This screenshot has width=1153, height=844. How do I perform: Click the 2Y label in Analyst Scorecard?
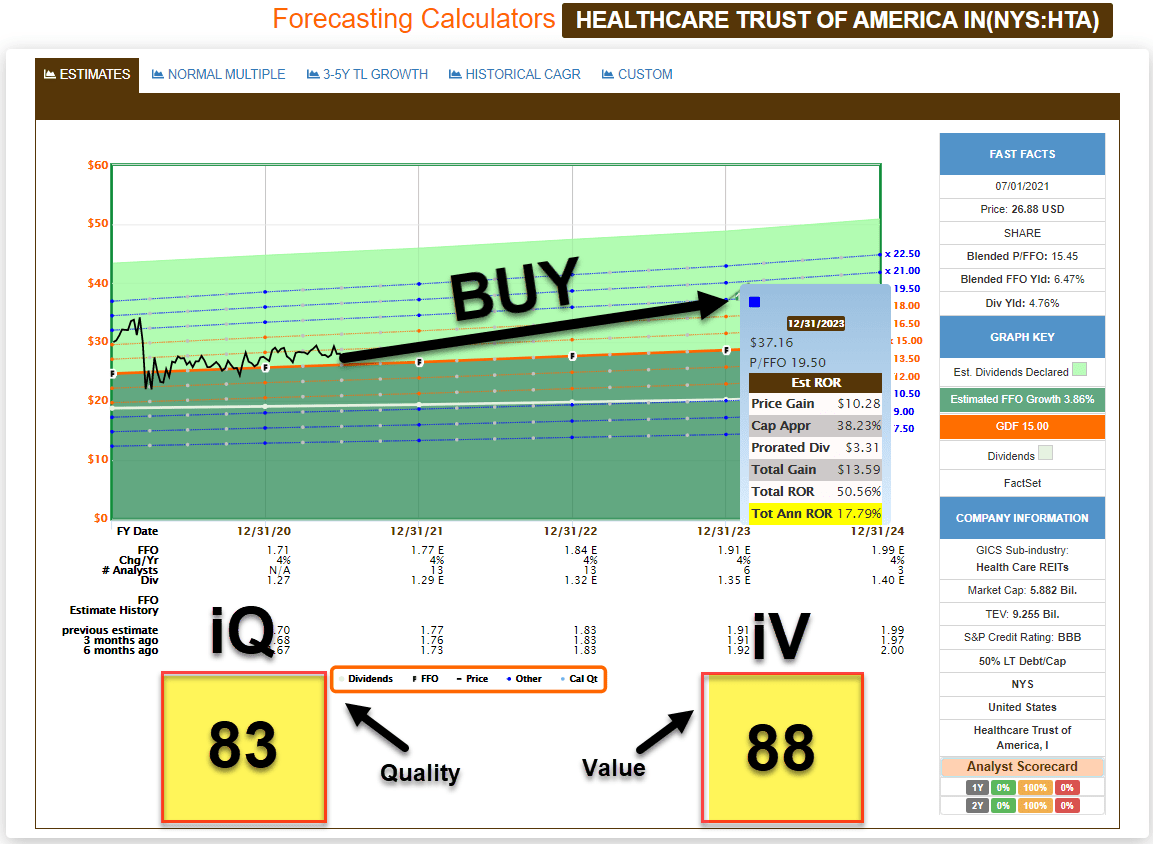(977, 806)
